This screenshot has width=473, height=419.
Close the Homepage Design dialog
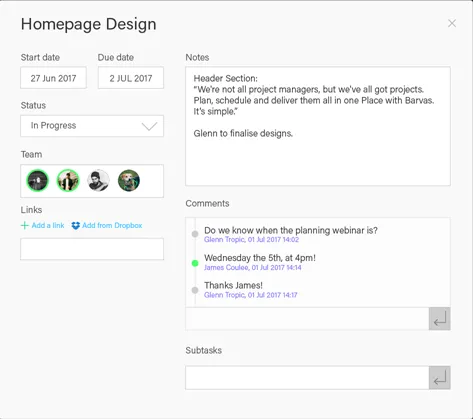point(452,23)
